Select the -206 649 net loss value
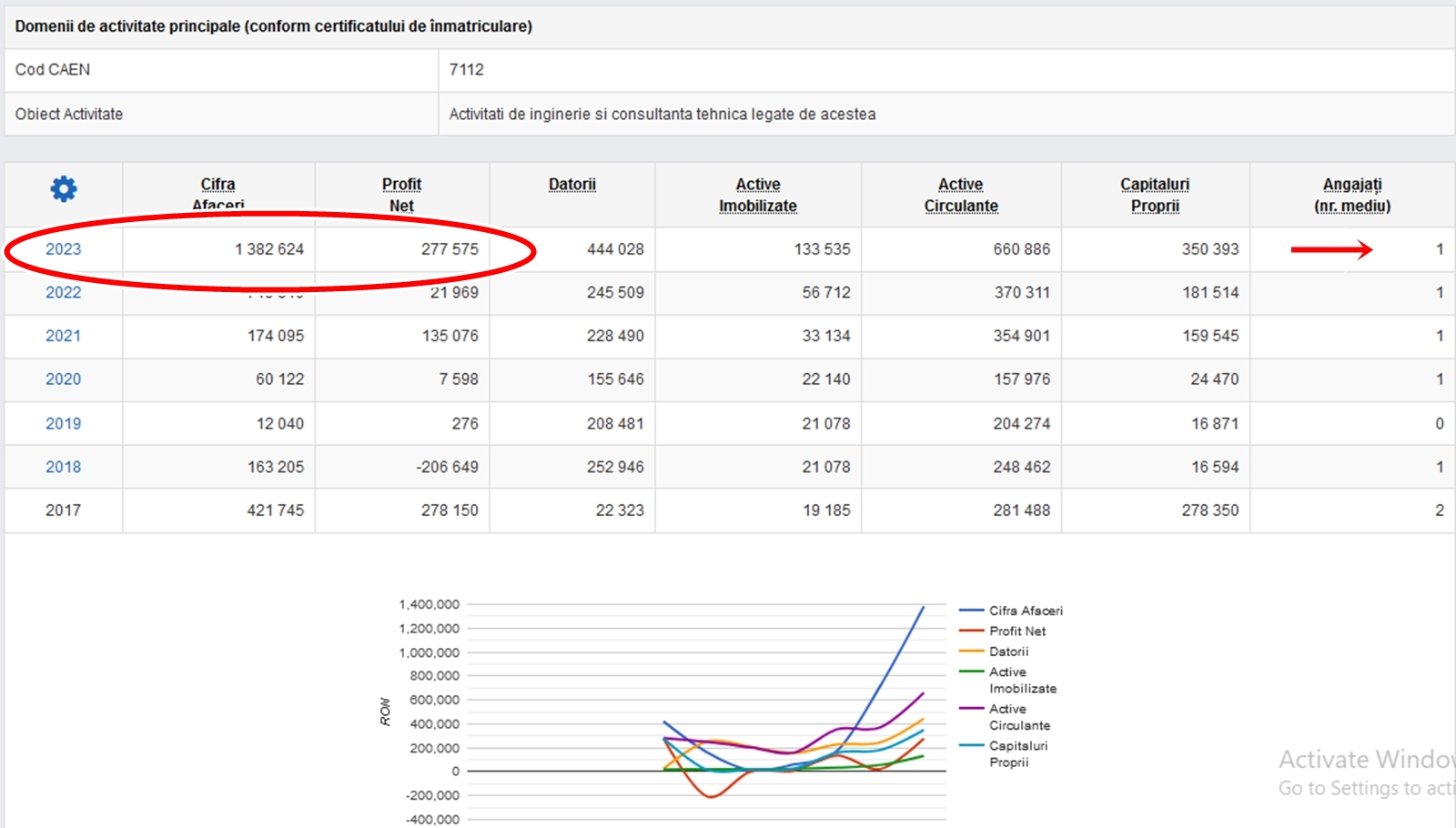The height and width of the screenshot is (828, 1456). pos(447,467)
